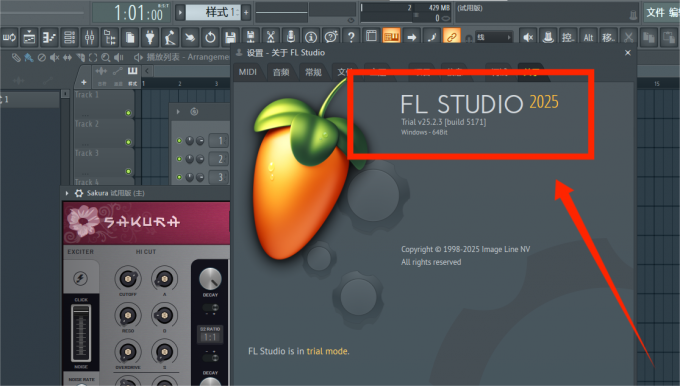The height and width of the screenshot is (386, 680).
Task: Close the 设置 dialog
Action: click(x=628, y=52)
